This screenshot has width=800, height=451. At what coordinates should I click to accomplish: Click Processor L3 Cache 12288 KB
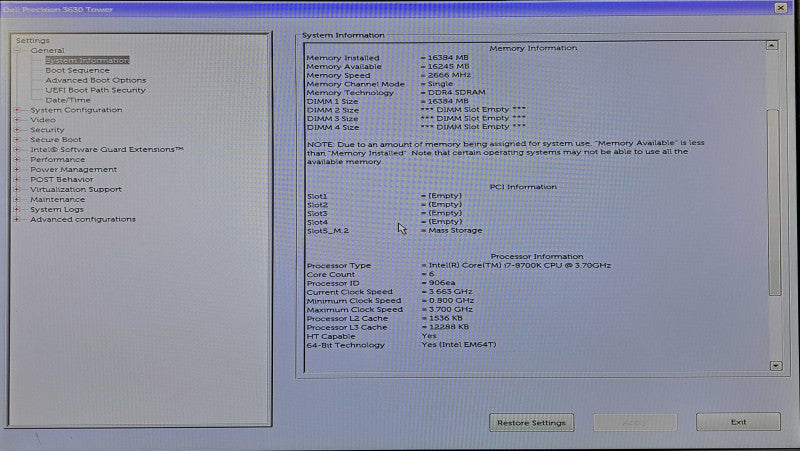click(448, 327)
